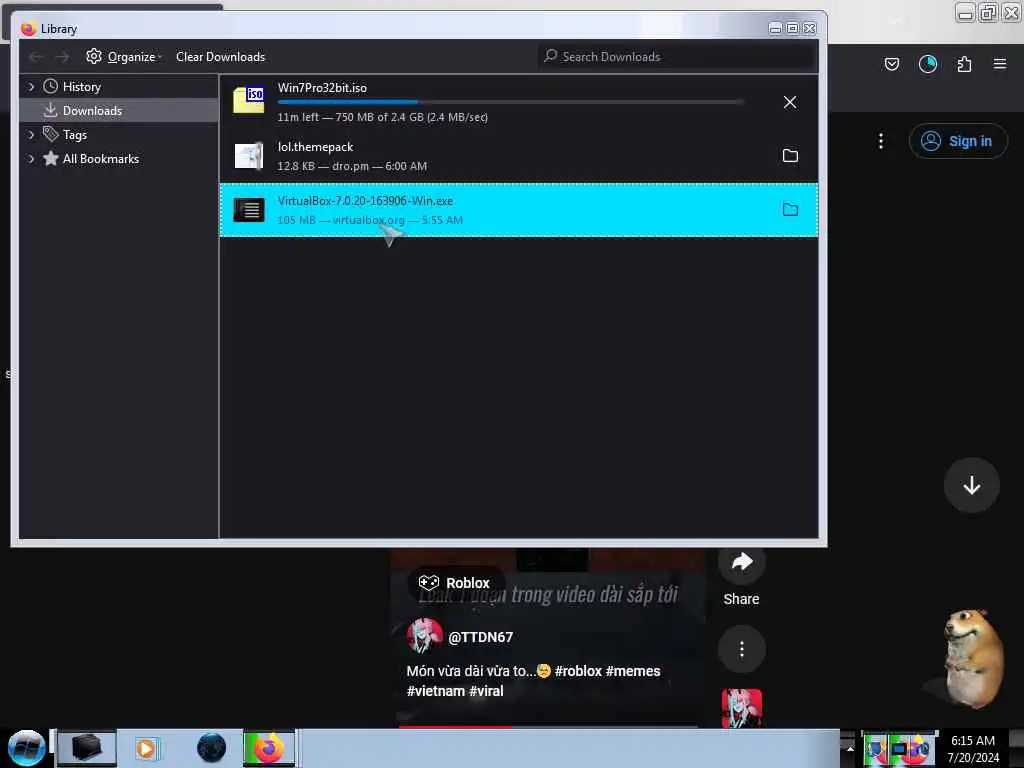Open Firefox Pocket save icon
This screenshot has width=1024, height=768.
click(x=891, y=64)
